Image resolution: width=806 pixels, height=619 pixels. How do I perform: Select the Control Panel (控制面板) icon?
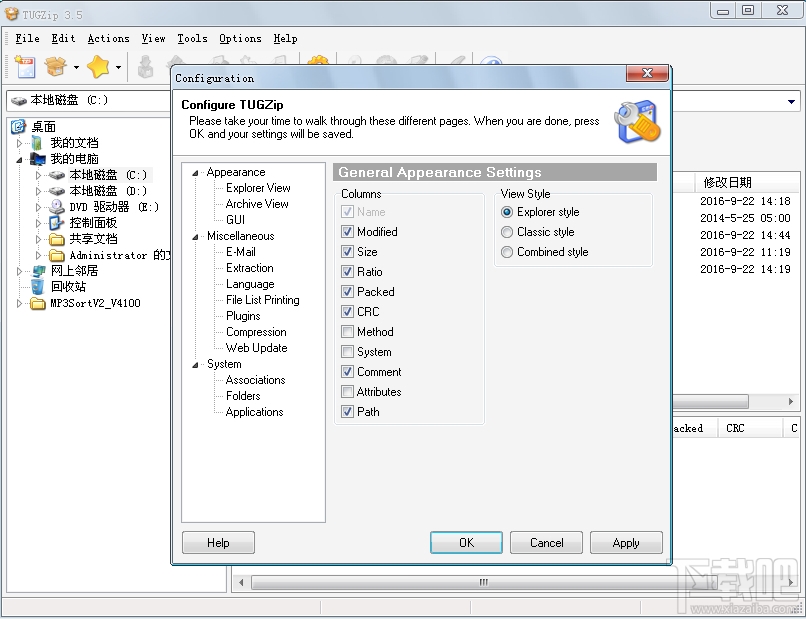pyautogui.click(x=57, y=223)
